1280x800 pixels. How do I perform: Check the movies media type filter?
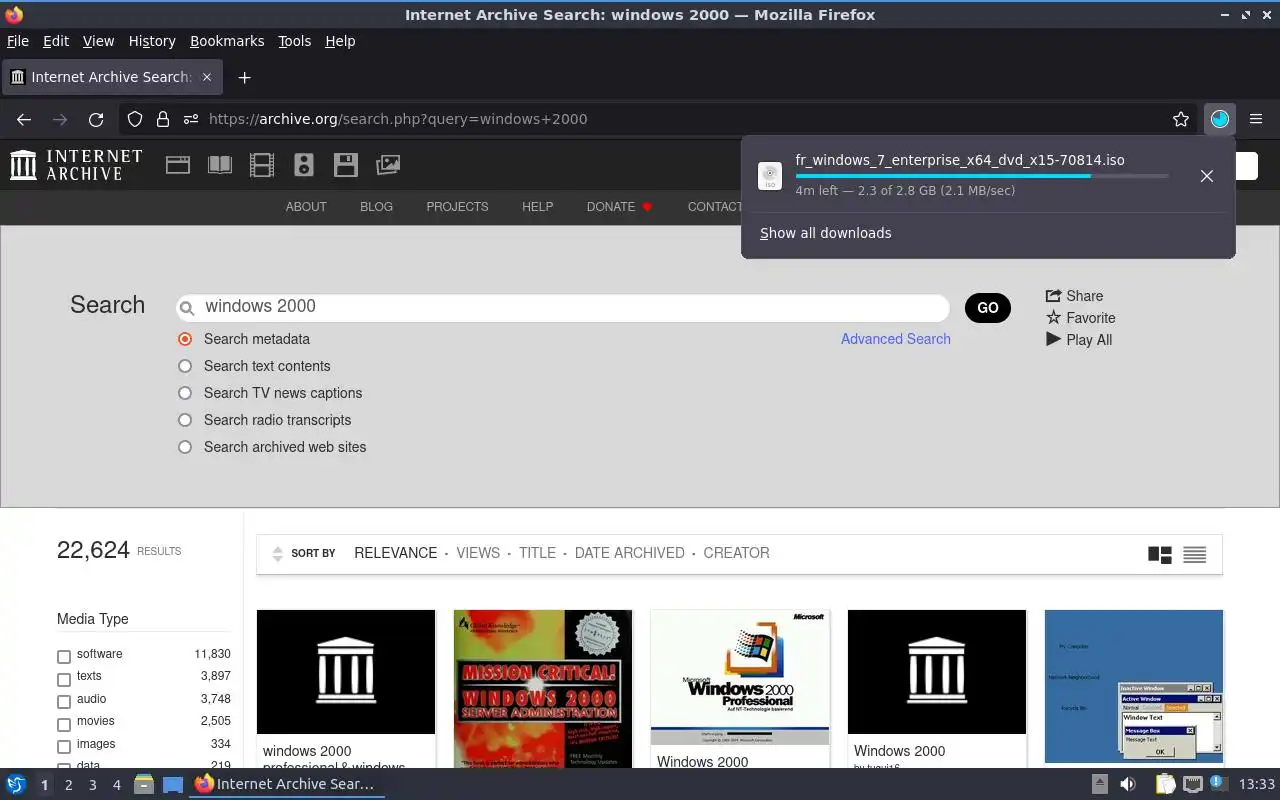pos(64,724)
